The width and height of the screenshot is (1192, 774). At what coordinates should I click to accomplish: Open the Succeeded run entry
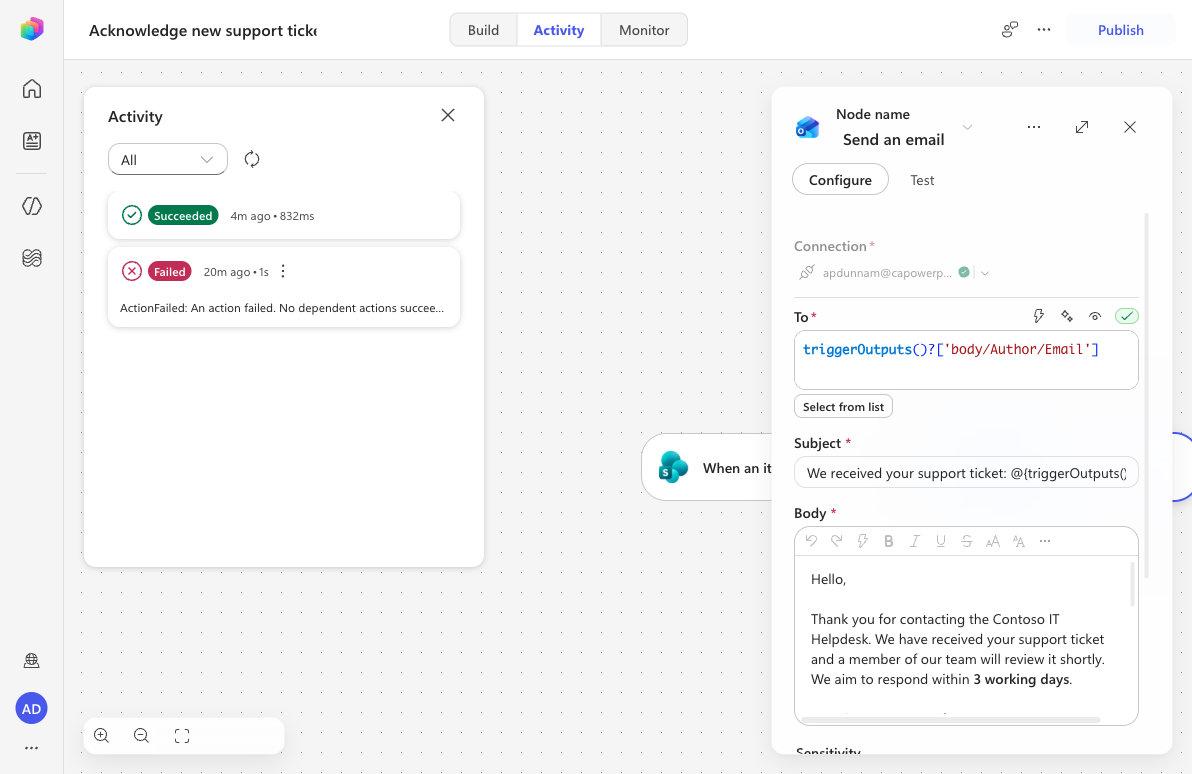[284, 215]
